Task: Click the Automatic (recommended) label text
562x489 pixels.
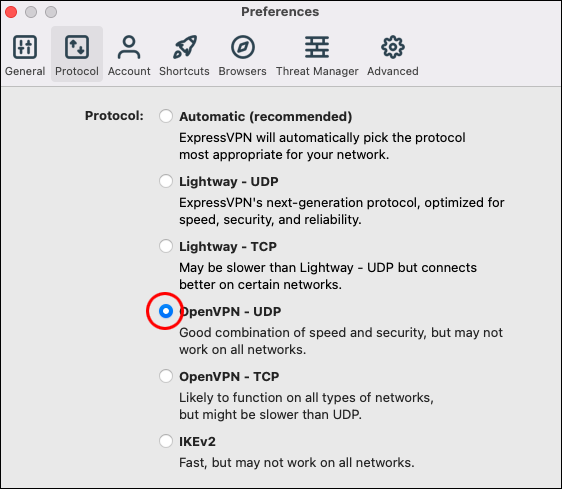Action: 266,117
